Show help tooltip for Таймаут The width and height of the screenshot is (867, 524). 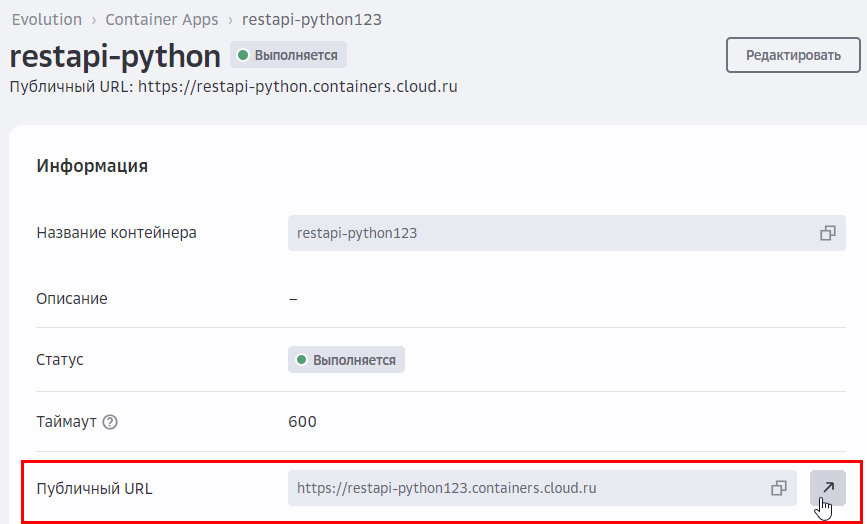[110, 422]
